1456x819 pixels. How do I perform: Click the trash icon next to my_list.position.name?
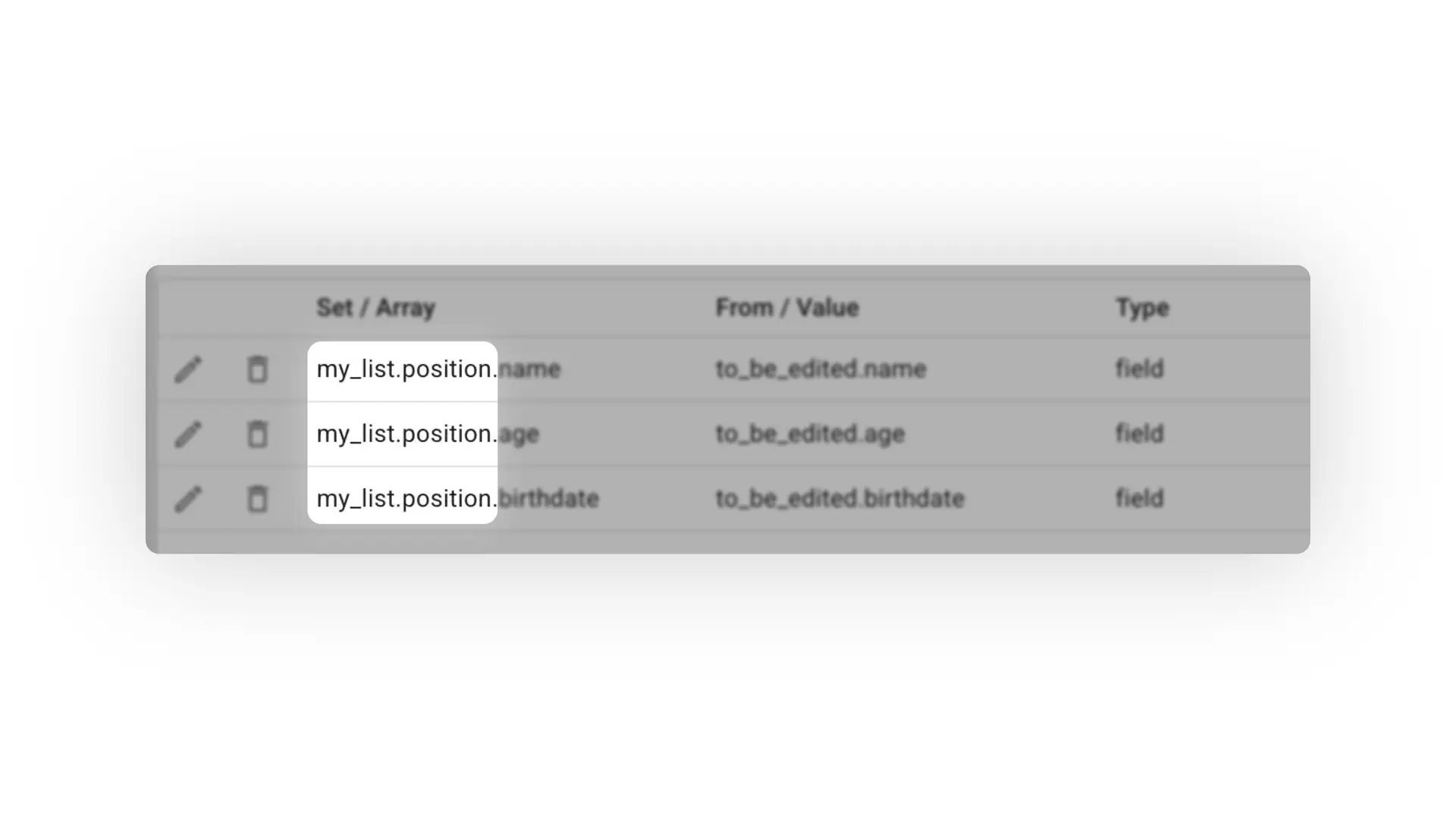(257, 369)
